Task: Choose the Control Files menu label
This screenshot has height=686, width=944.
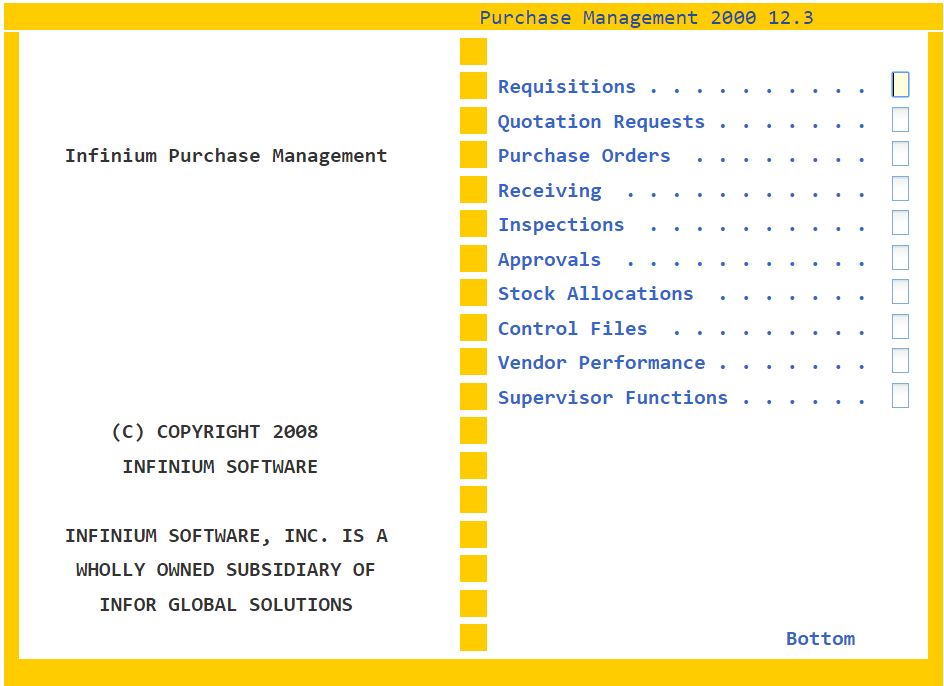Action: [573, 329]
